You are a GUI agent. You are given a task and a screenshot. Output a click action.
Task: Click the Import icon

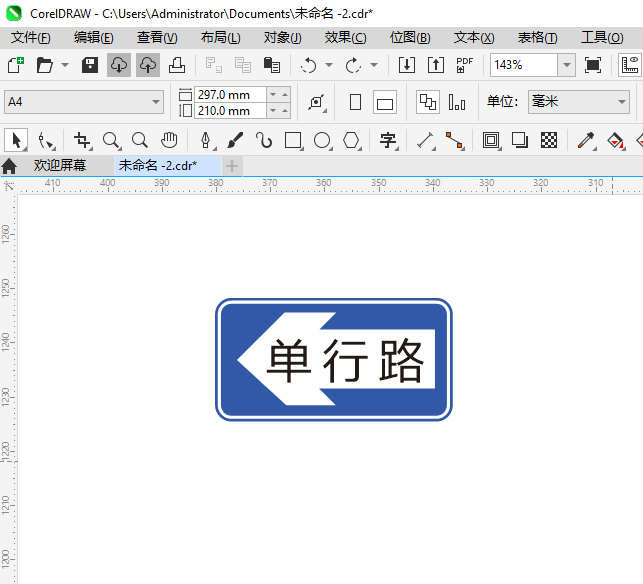click(x=407, y=65)
